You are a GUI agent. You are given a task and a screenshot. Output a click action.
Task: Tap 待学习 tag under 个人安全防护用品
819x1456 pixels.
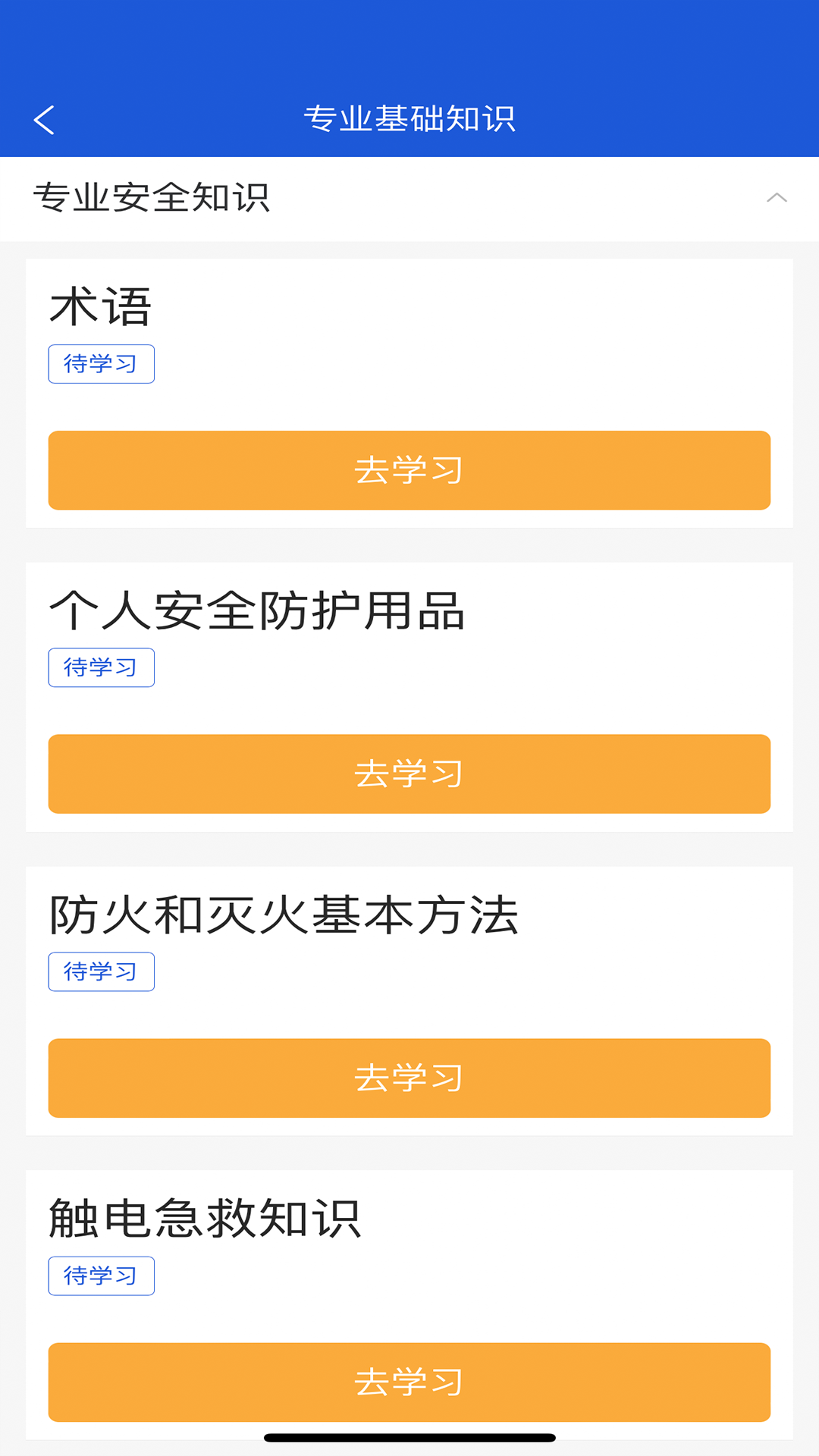pyautogui.click(x=101, y=667)
